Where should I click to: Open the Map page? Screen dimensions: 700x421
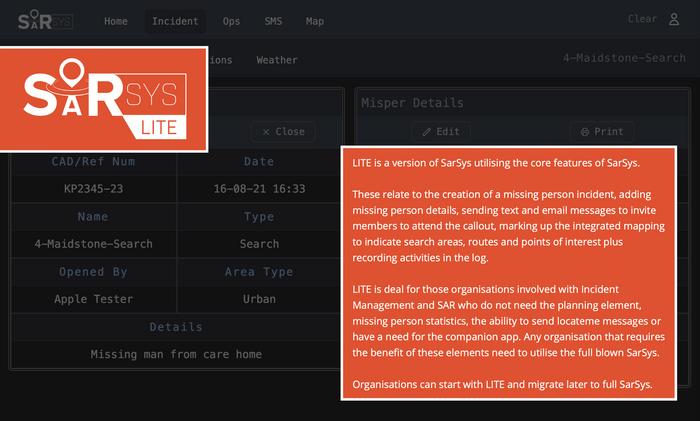coord(315,21)
